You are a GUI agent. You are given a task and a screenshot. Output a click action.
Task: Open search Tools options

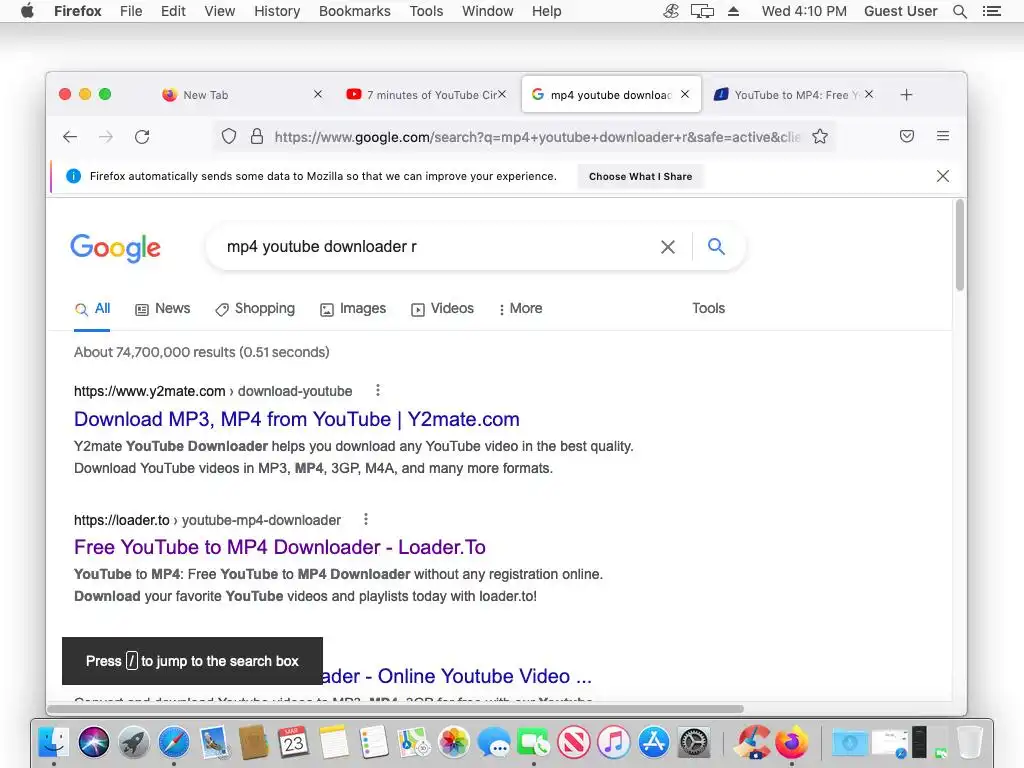tap(709, 308)
